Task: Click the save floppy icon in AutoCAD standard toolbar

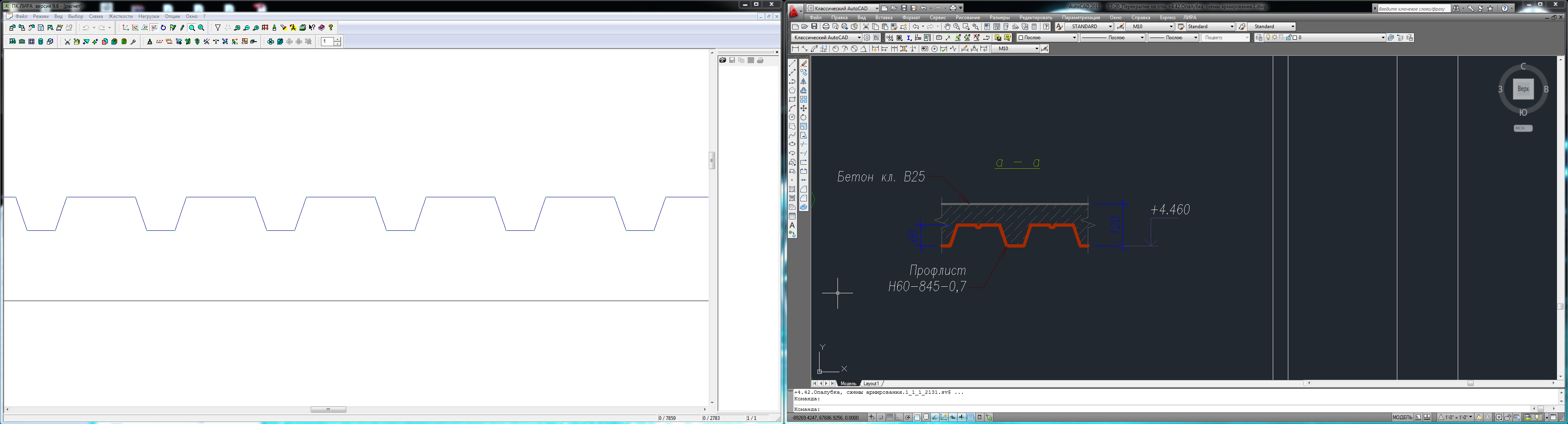Action: (x=815, y=26)
